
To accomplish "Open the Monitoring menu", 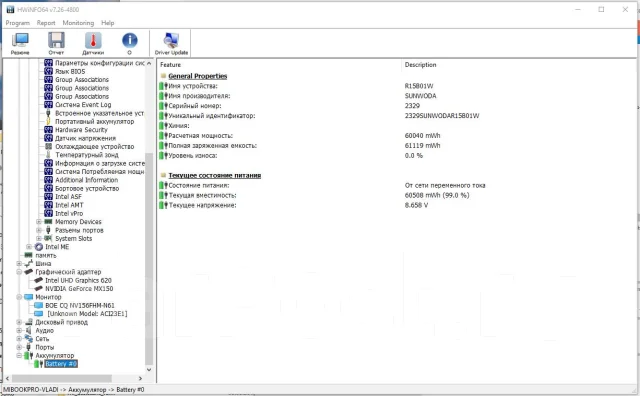I will 78,23.
